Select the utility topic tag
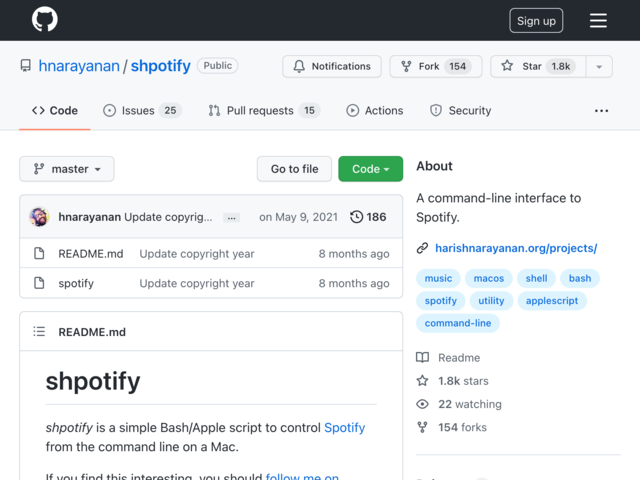 point(491,301)
